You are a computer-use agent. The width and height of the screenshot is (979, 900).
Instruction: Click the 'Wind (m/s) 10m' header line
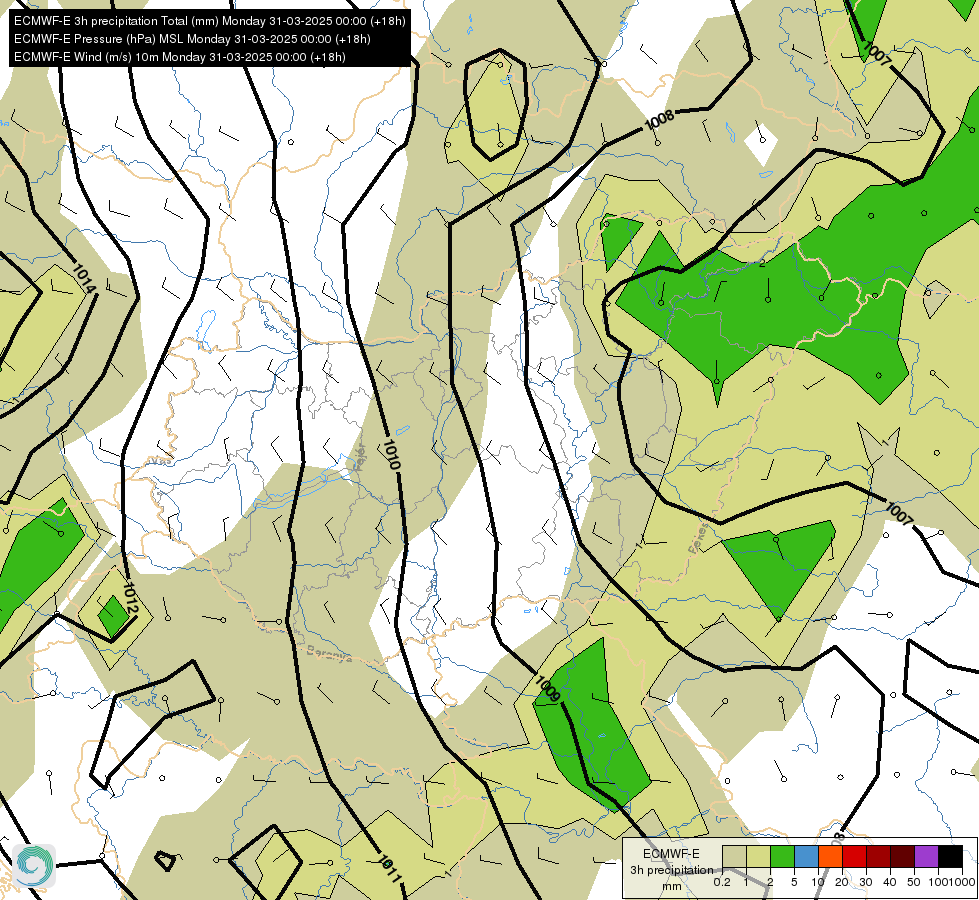[180, 57]
